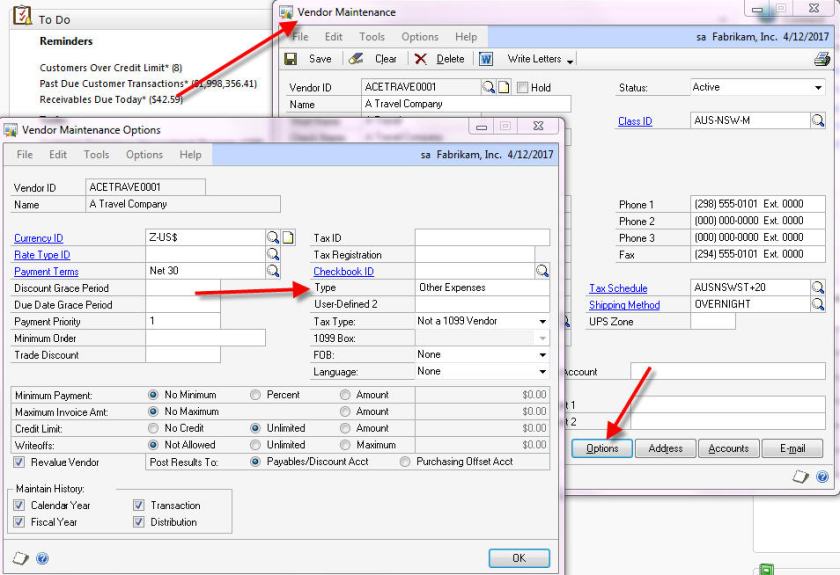Viewport: 840px width, 575px height.
Task: Click the Clear eraser icon in Vendor Maintenance
Action: 356,59
